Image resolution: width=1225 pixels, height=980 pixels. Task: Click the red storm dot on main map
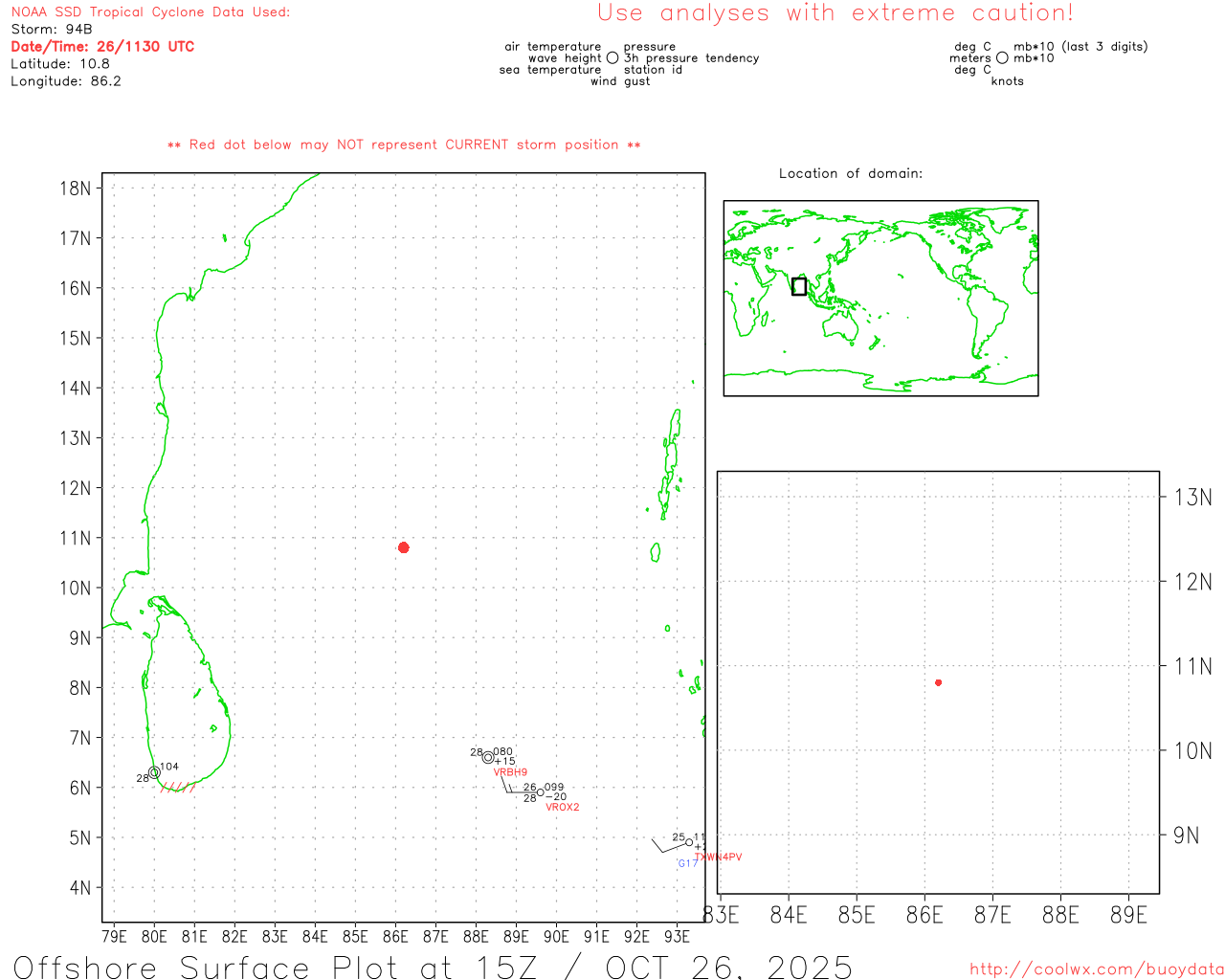coord(403,547)
